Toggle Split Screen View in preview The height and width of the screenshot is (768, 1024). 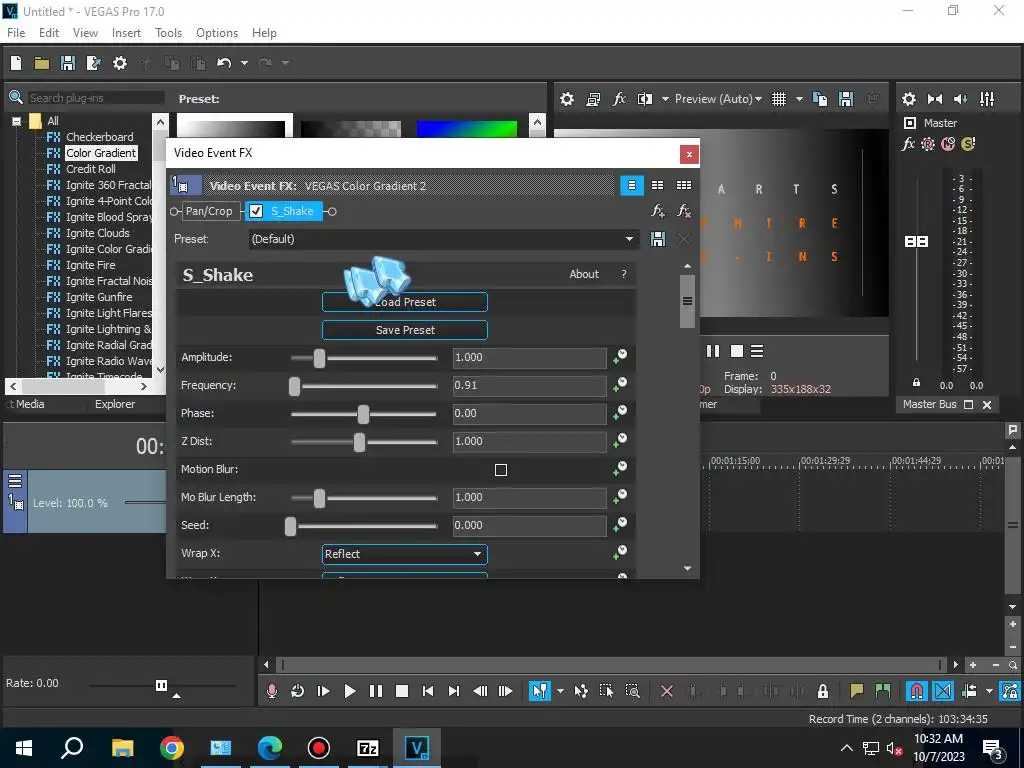pyautogui.click(x=645, y=99)
